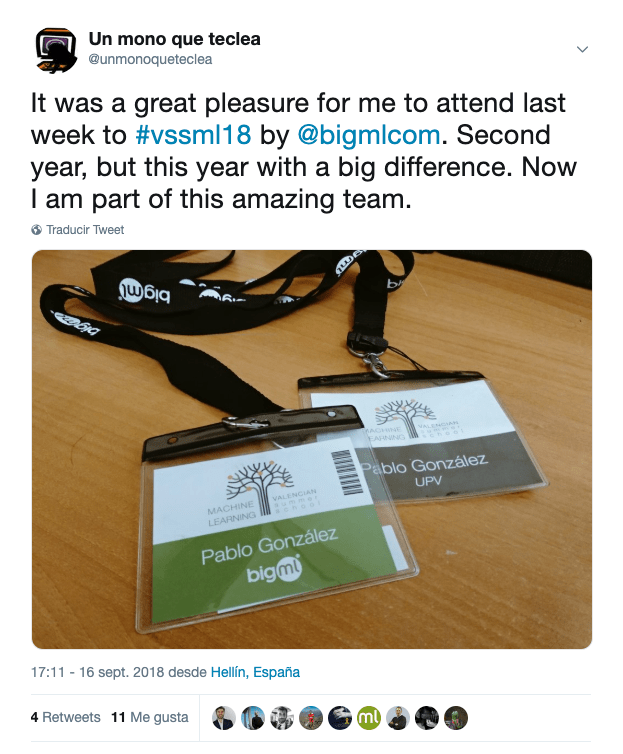Open the #vssml18 hashtag link
The width and height of the screenshot is (623, 754).
190,134
